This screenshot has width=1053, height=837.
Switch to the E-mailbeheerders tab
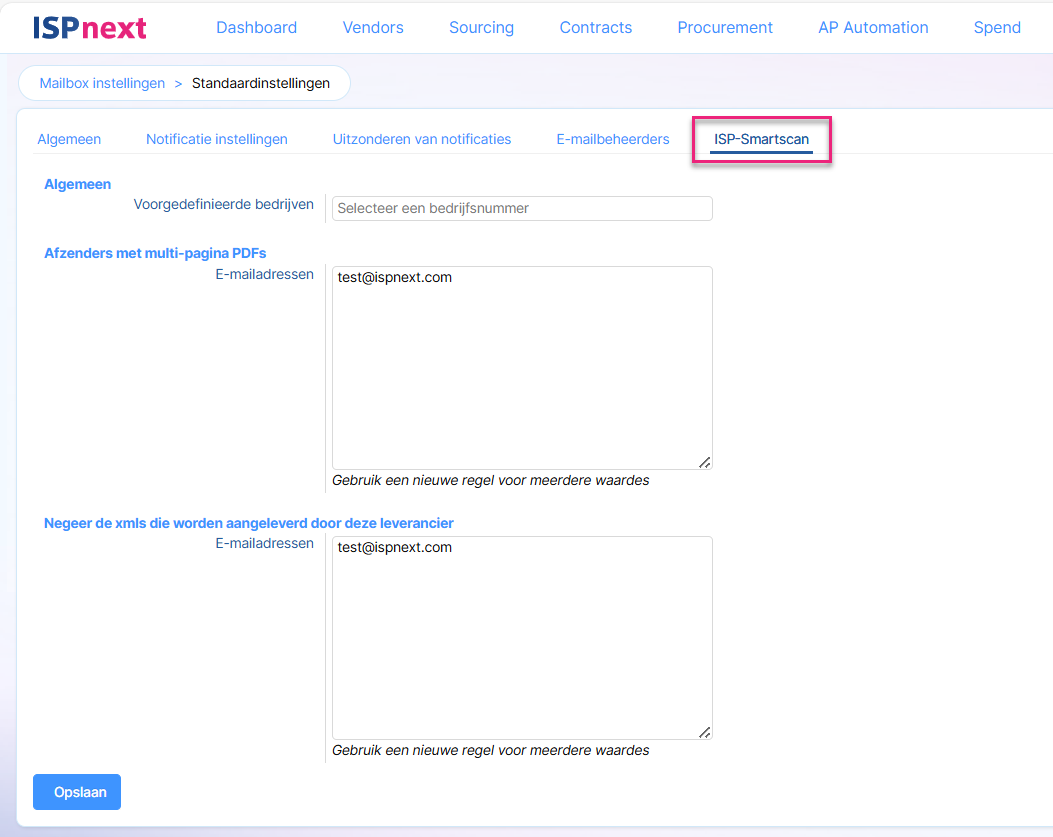[x=613, y=139]
